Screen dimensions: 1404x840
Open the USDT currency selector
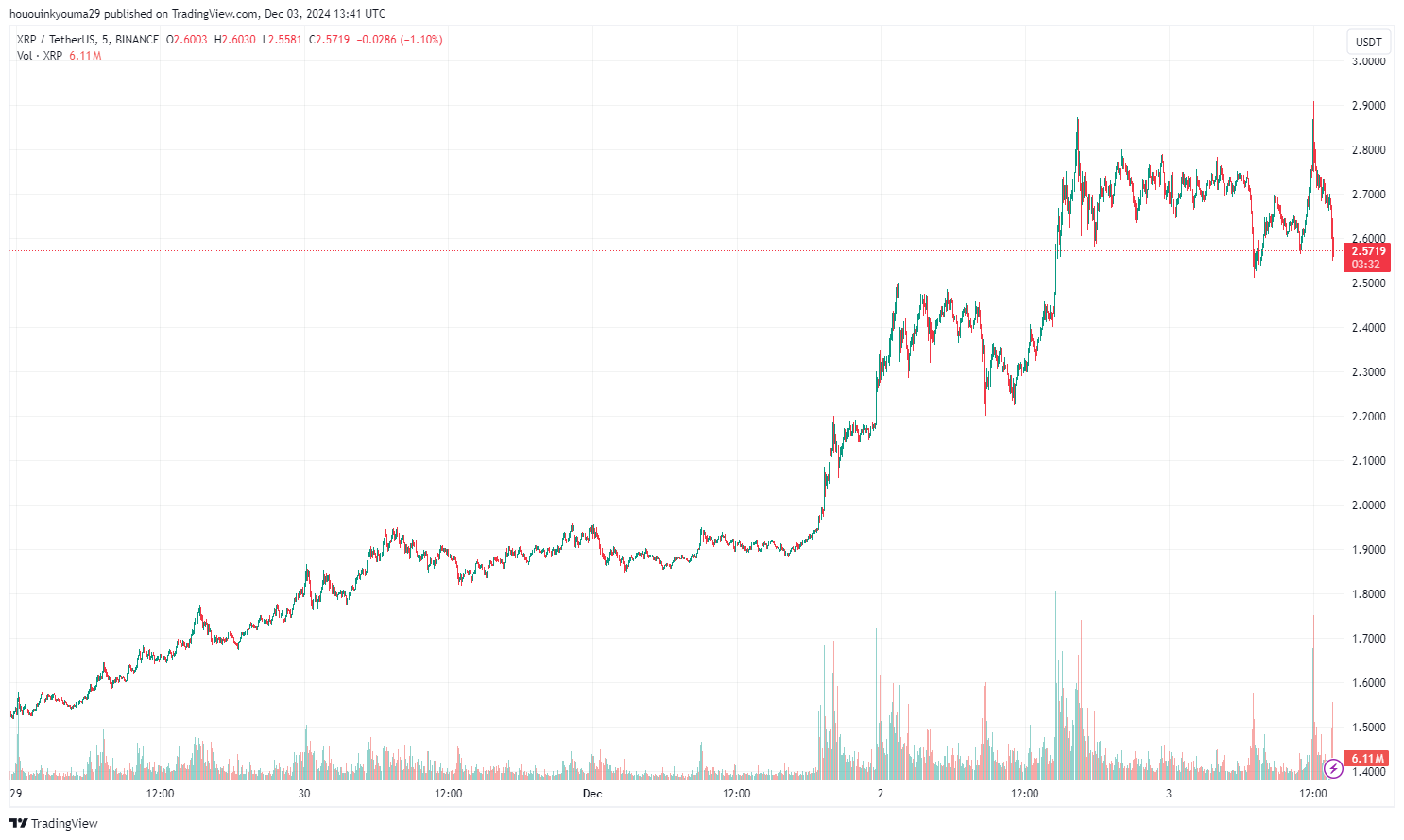click(1368, 42)
